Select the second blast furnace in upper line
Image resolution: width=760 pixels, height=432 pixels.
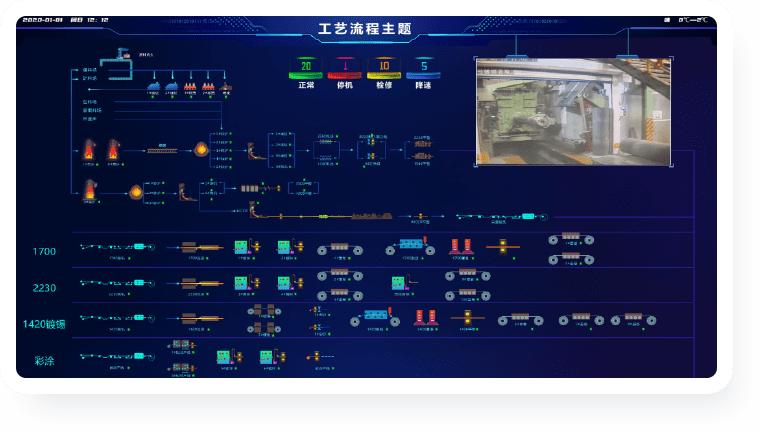point(113,149)
